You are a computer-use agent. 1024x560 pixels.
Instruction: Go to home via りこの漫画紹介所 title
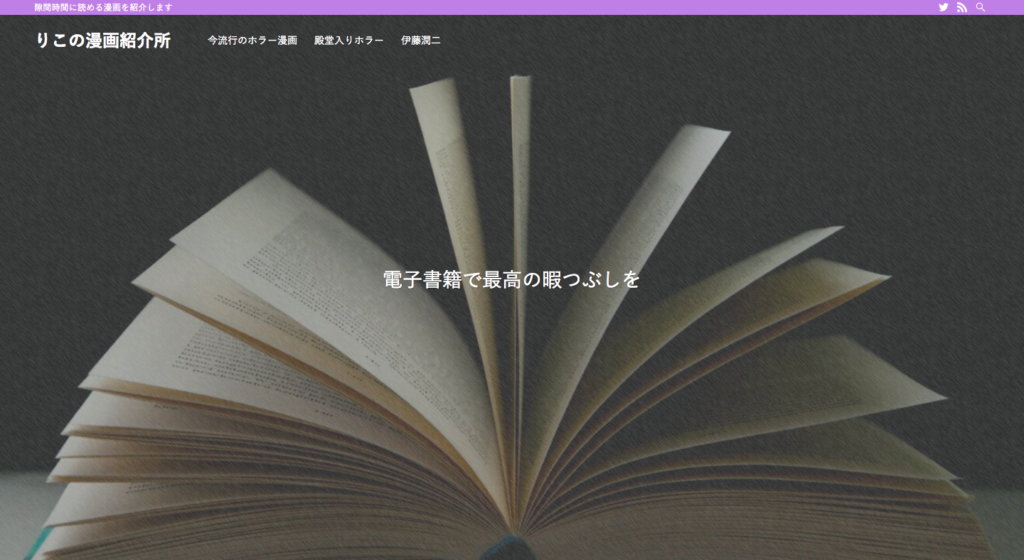[x=103, y=41]
